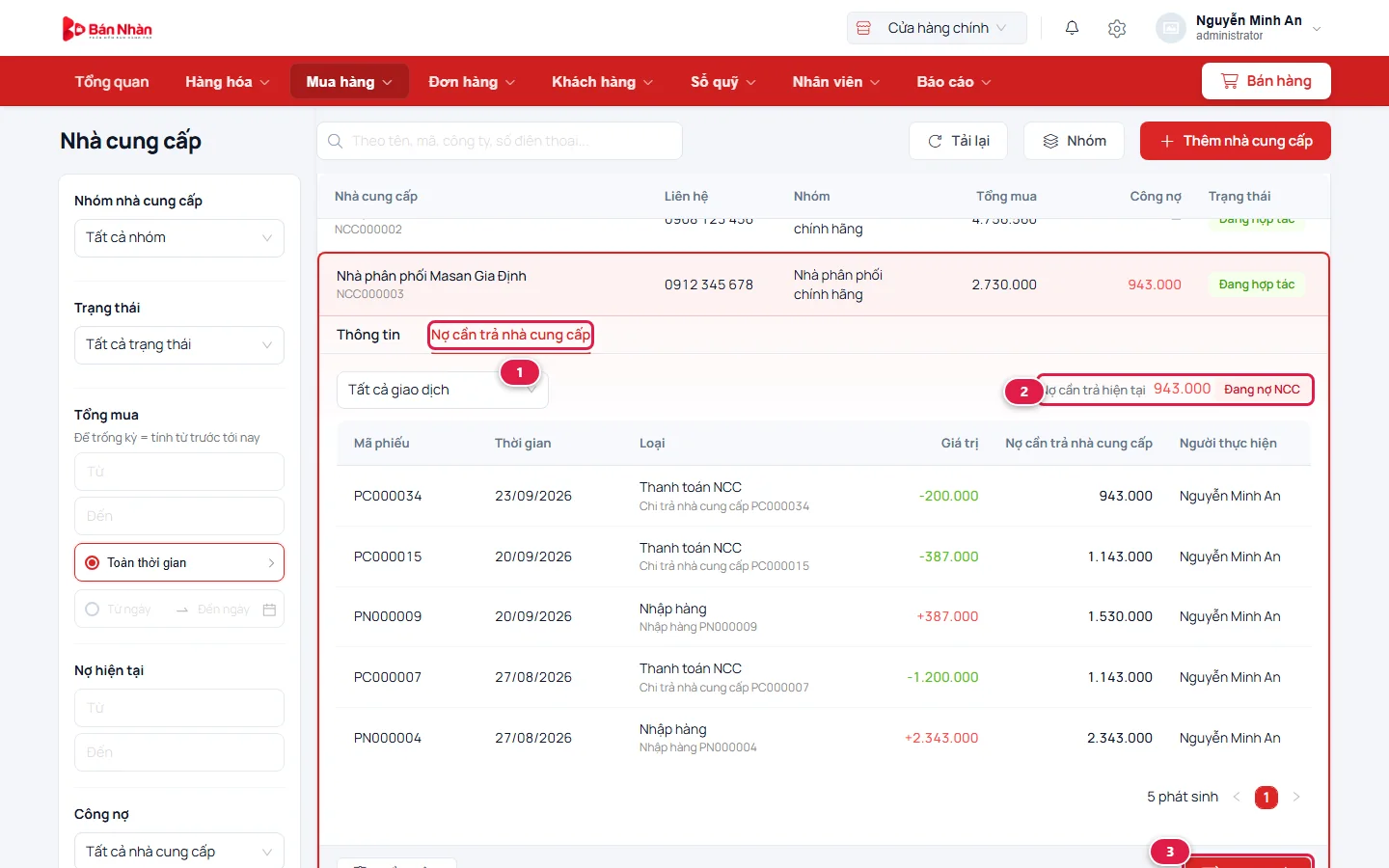The width and height of the screenshot is (1389, 868).
Task: Open calendar icon in date range field
Action: pyautogui.click(x=269, y=610)
